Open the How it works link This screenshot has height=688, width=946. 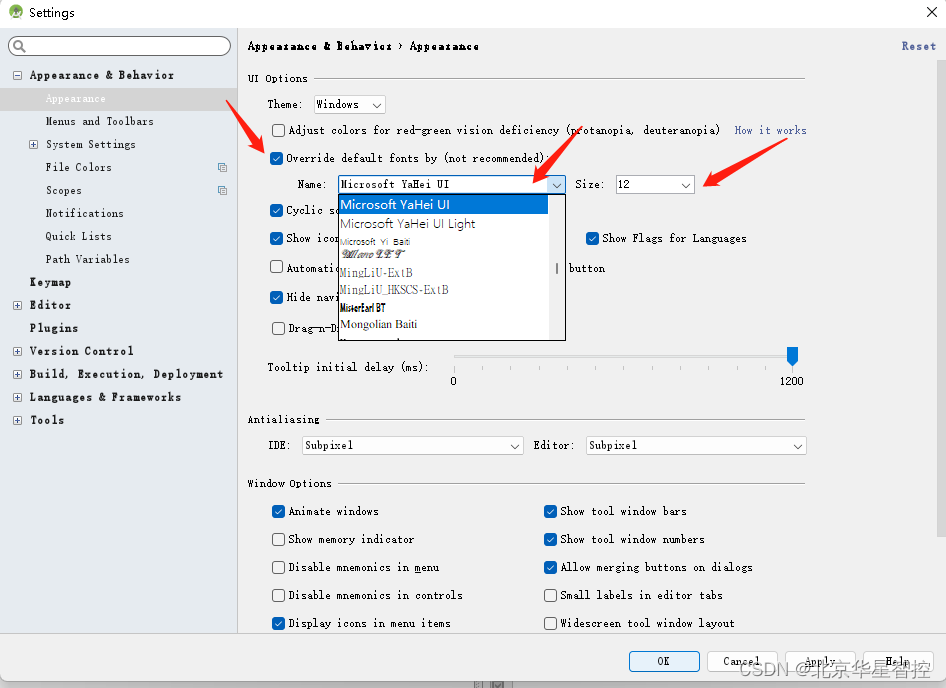tap(770, 130)
